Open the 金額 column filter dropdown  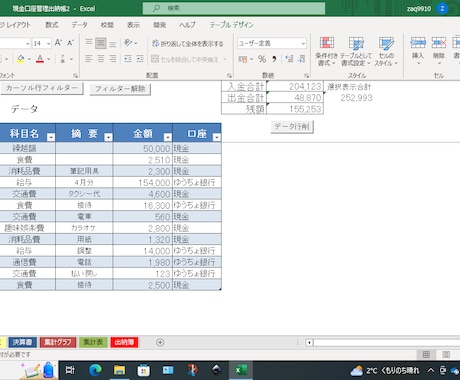168,137
